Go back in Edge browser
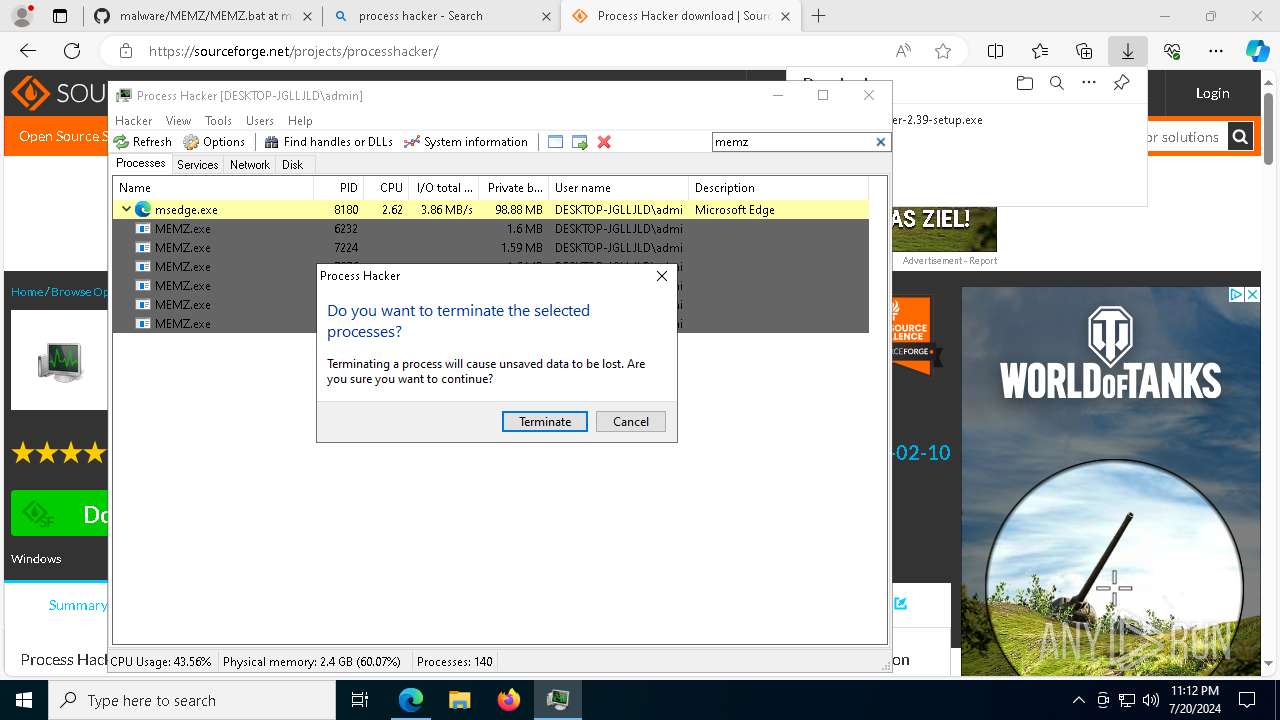Screen dimensions: 1280x720 [x=28, y=51]
